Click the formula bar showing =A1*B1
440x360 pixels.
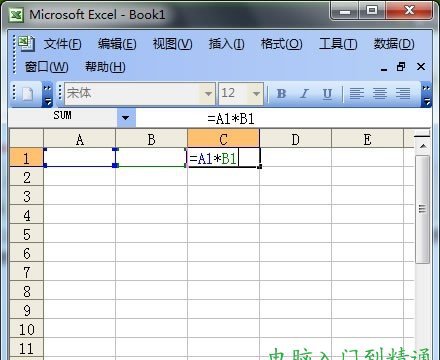283,118
